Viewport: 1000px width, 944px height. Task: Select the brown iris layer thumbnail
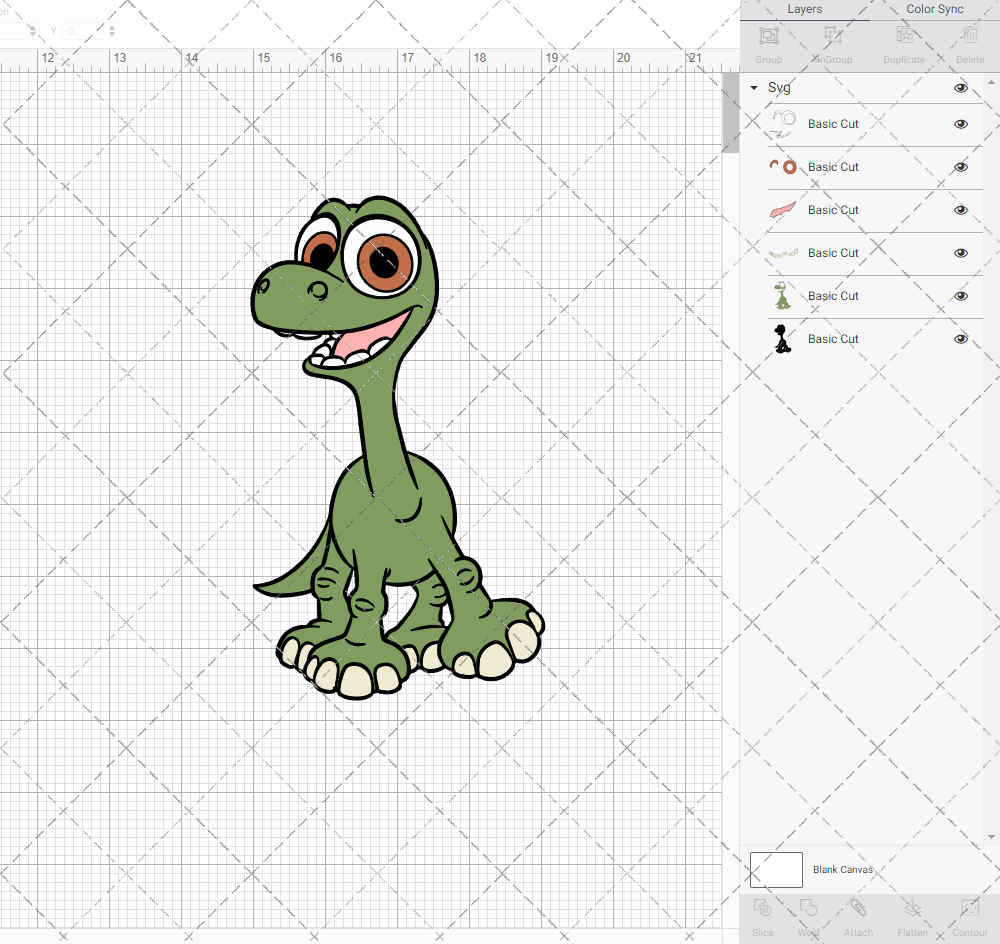pos(783,167)
